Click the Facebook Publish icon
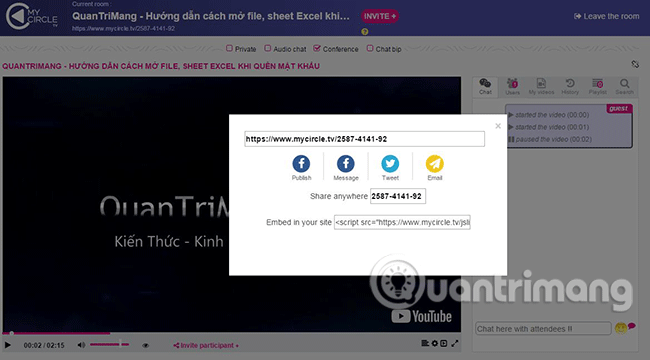The width and height of the screenshot is (650, 360). 301,163
